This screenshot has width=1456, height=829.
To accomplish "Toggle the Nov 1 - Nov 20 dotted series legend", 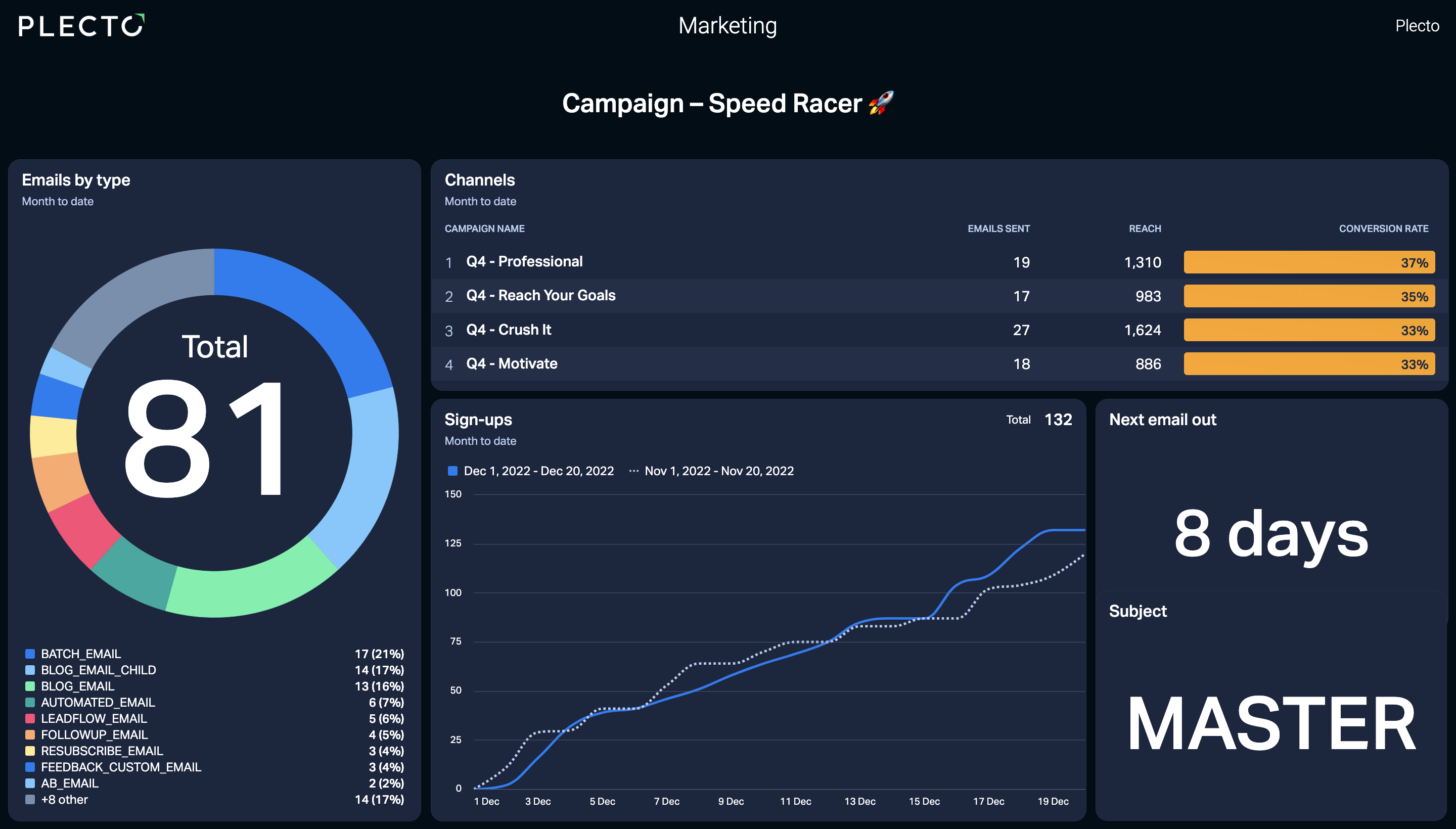I will click(711, 471).
